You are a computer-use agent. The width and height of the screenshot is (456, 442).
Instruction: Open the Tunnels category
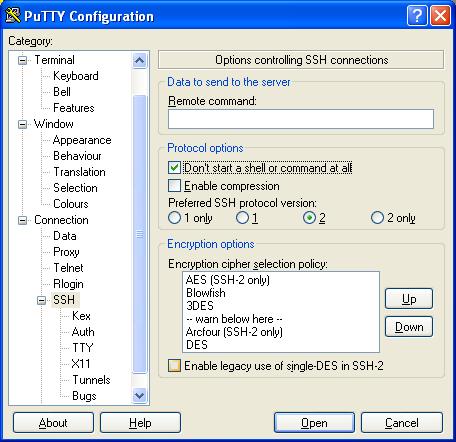[91, 380]
